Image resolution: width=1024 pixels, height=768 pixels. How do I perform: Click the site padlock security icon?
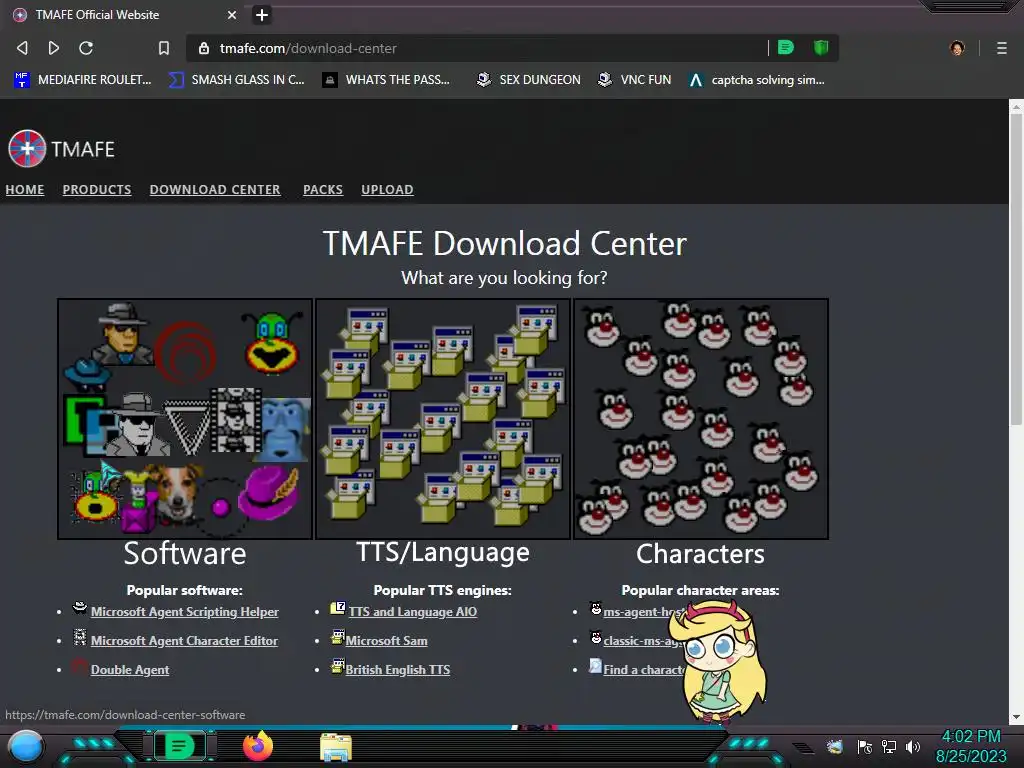pos(204,48)
